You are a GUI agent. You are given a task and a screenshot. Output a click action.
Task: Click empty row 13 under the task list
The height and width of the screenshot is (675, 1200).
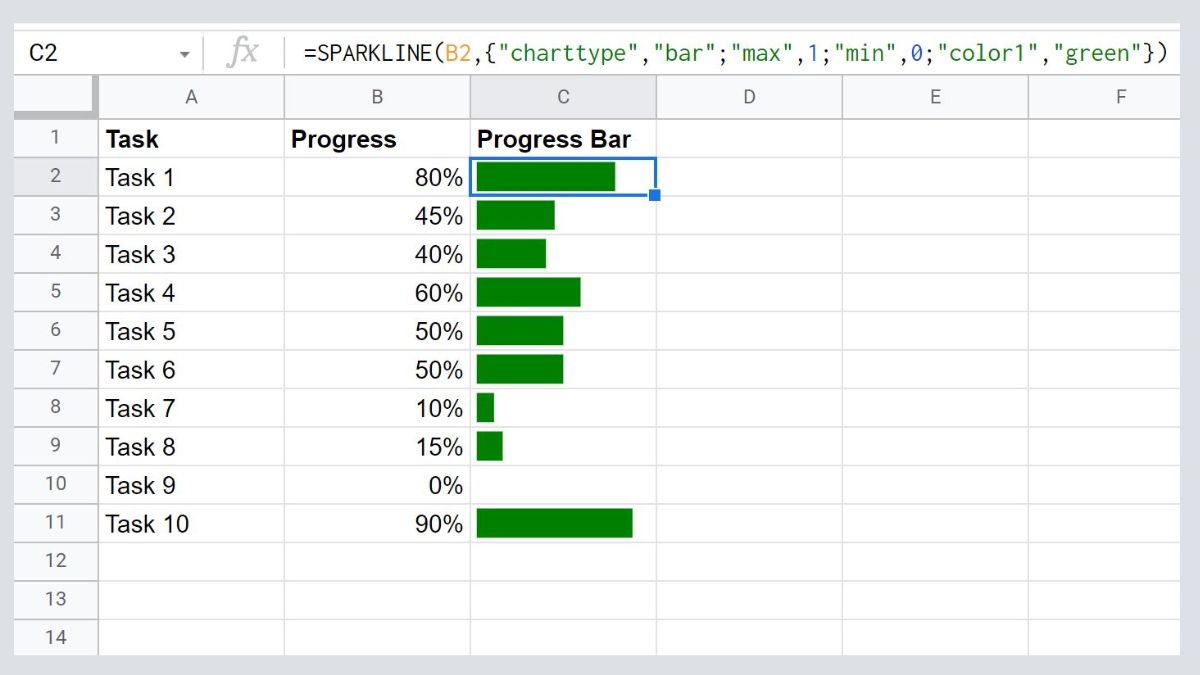tap(190, 599)
